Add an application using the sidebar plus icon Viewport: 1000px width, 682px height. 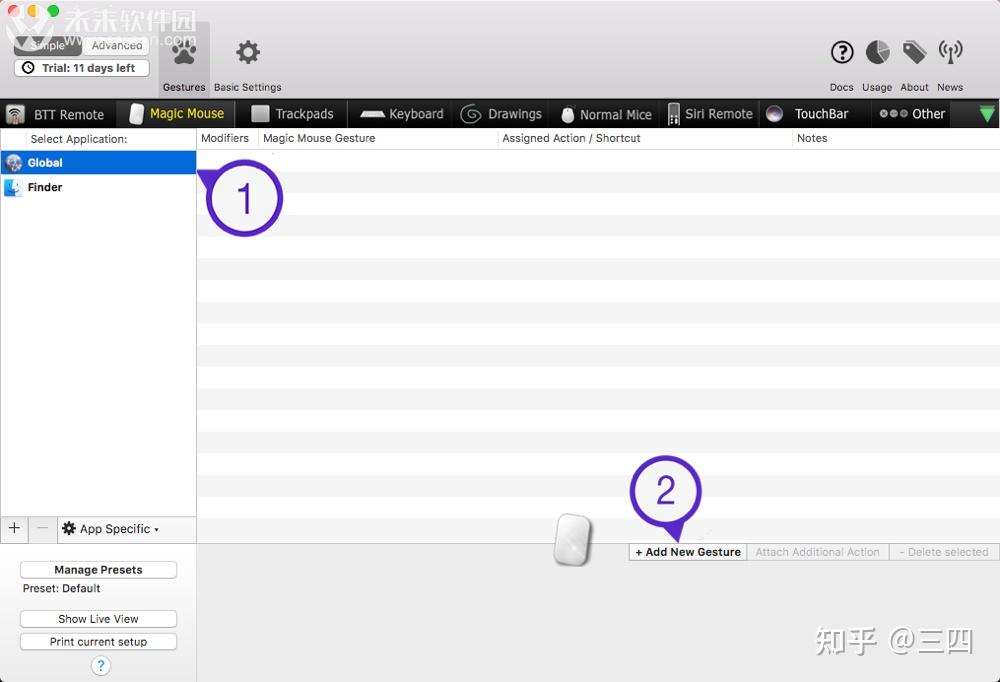pyautogui.click(x=14, y=529)
